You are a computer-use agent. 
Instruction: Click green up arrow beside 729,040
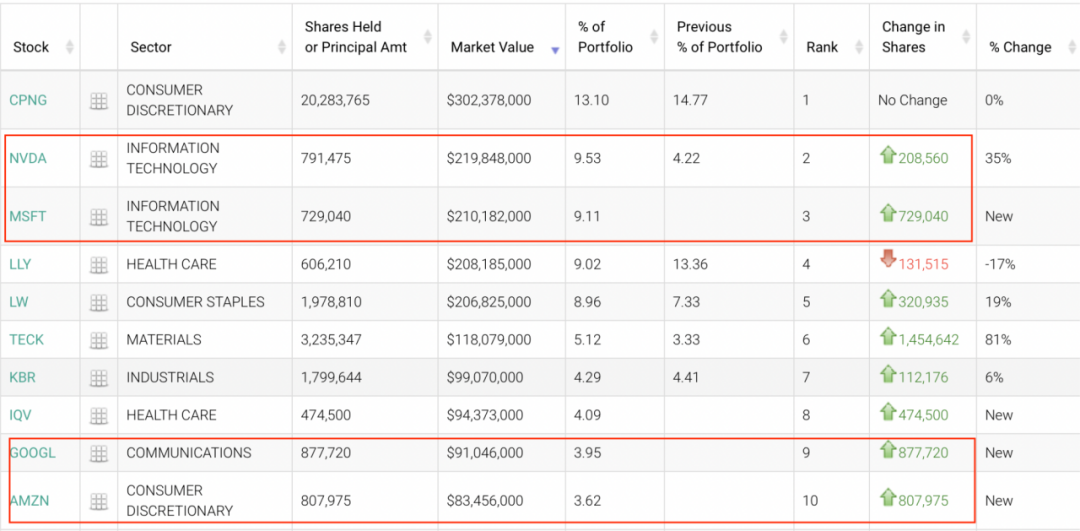point(888,214)
